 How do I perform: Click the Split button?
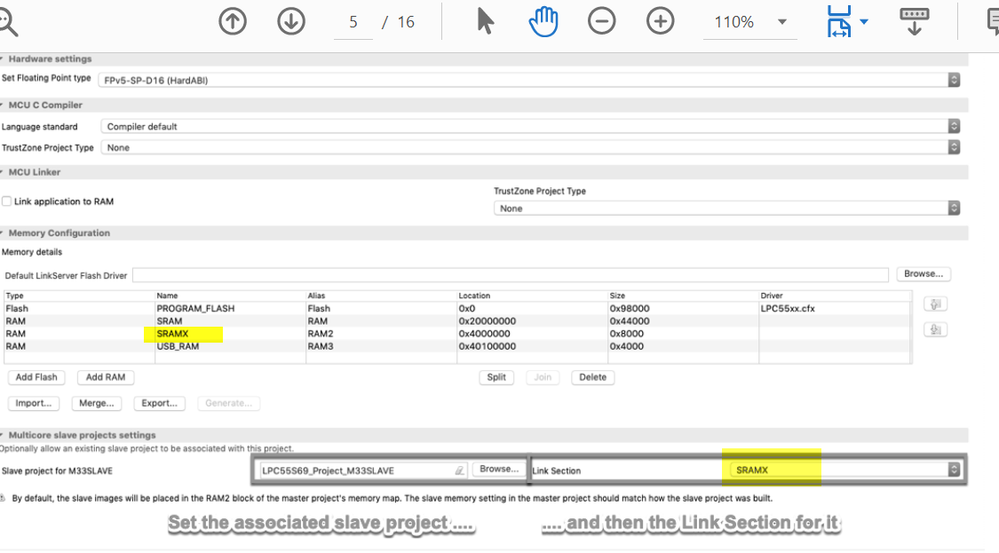[x=496, y=377]
